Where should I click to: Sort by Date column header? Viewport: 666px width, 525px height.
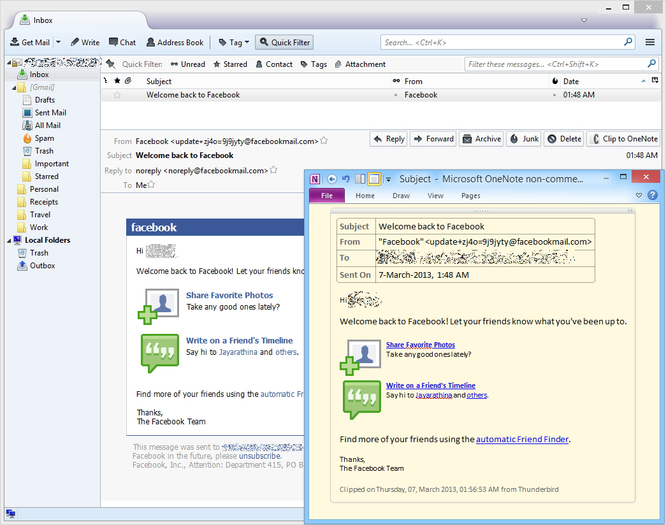coord(603,81)
